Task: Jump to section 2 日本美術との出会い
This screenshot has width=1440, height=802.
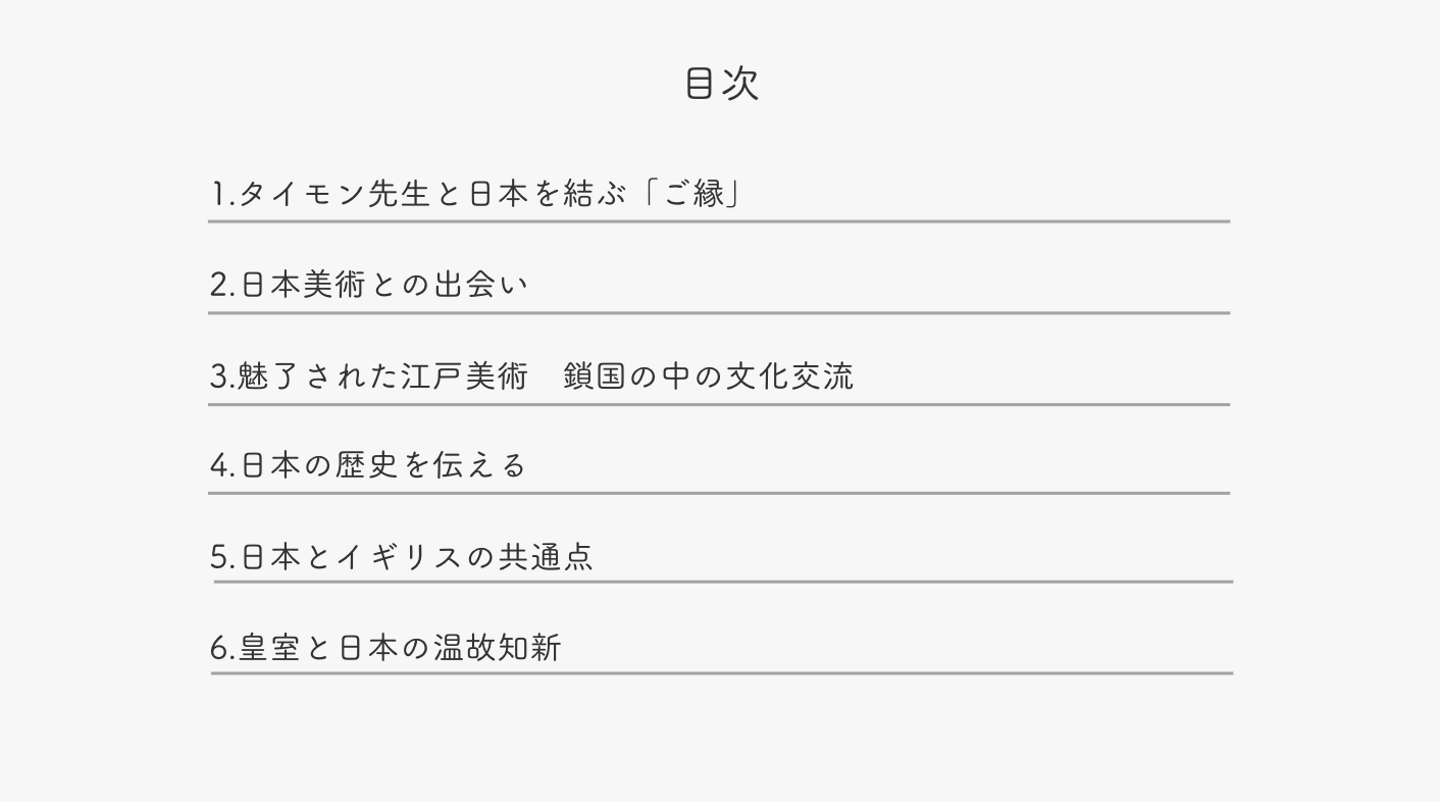Action: tap(368, 285)
